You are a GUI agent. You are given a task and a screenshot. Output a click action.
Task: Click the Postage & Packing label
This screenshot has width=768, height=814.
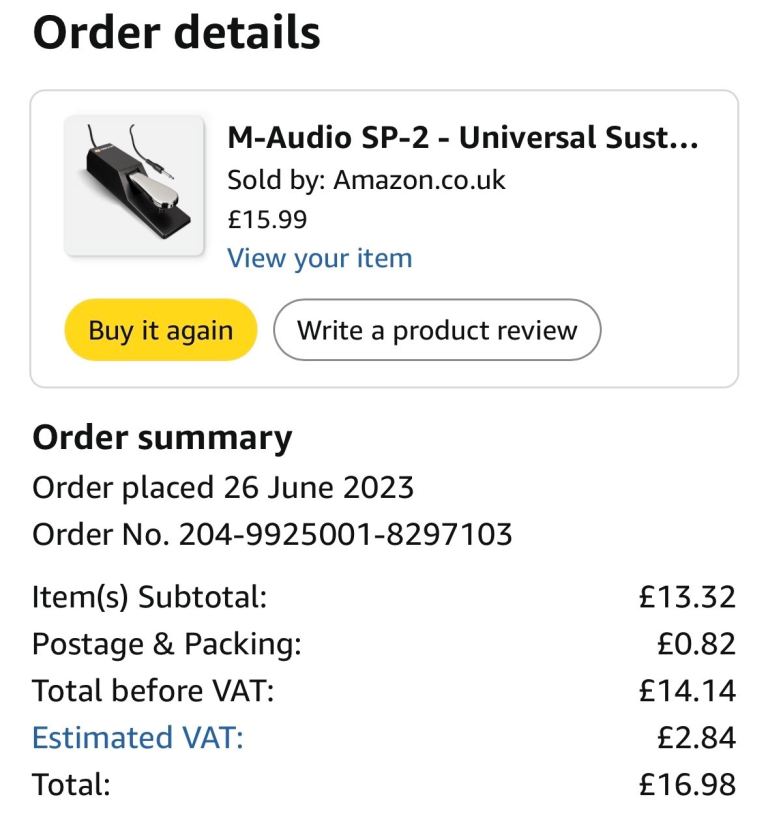point(167,644)
